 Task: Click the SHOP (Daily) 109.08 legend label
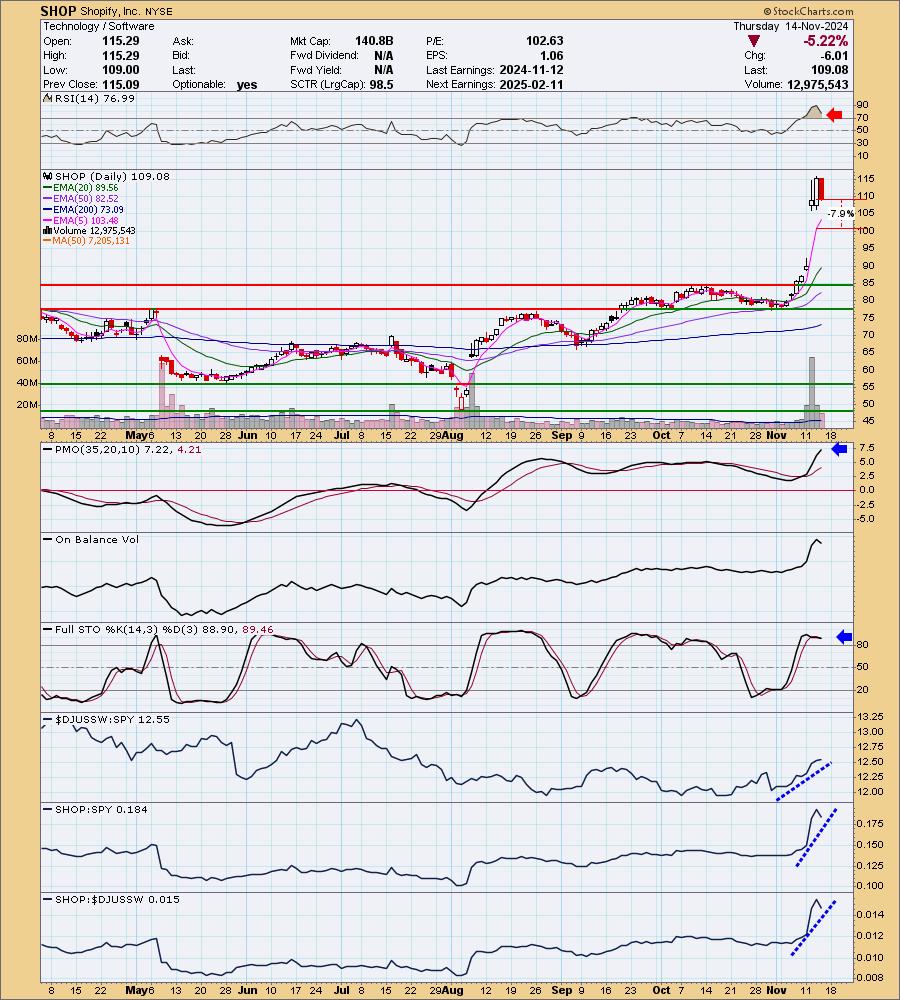[112, 177]
